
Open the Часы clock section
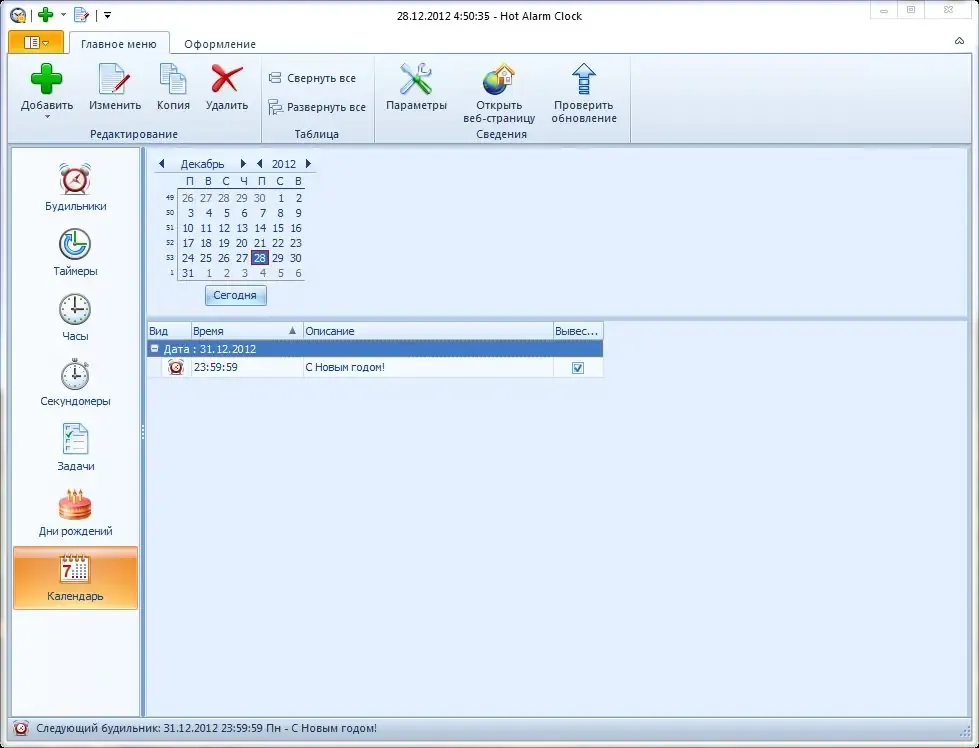[x=75, y=317]
